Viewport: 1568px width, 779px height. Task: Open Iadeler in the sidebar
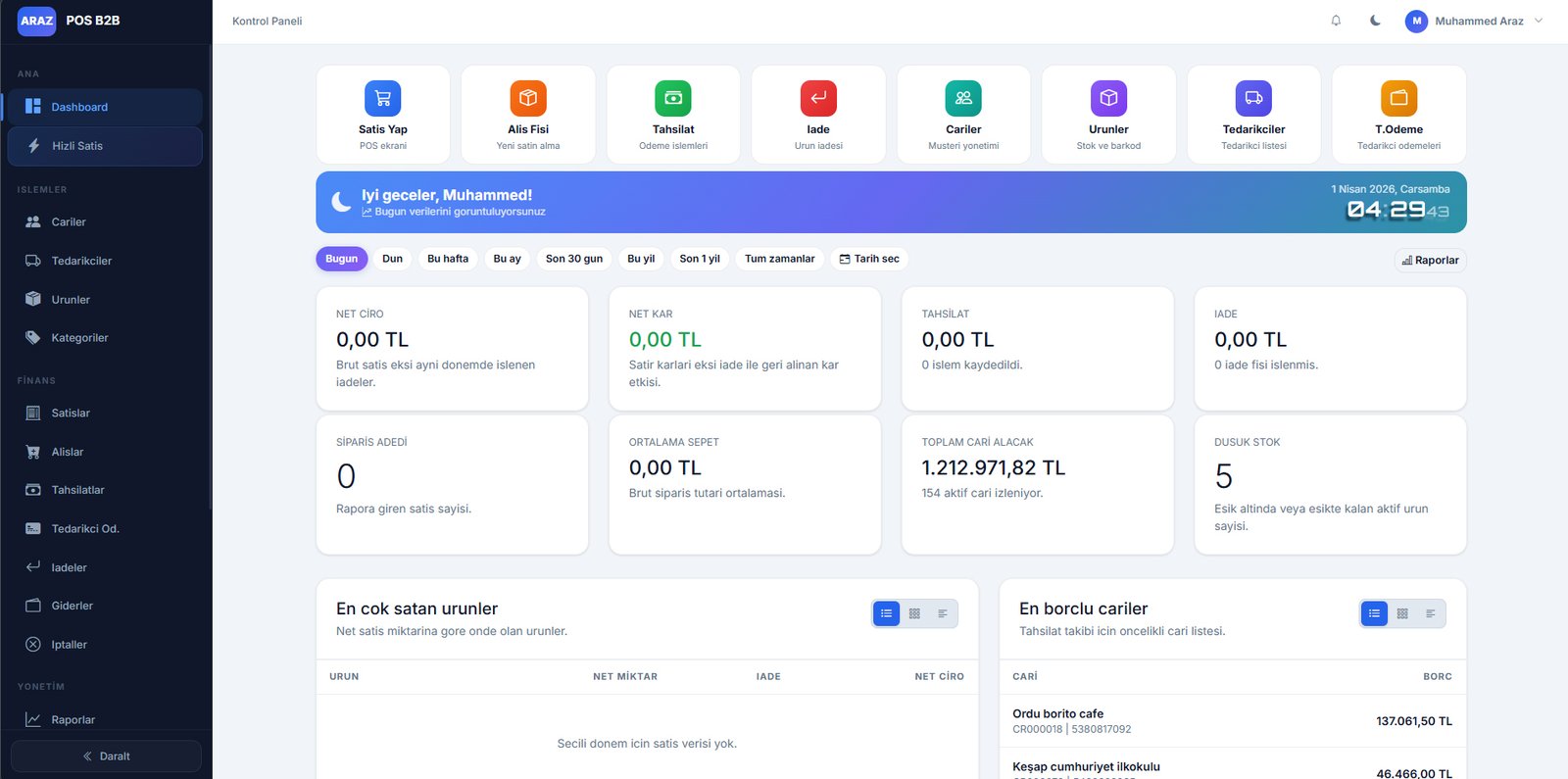pyautogui.click(x=105, y=567)
